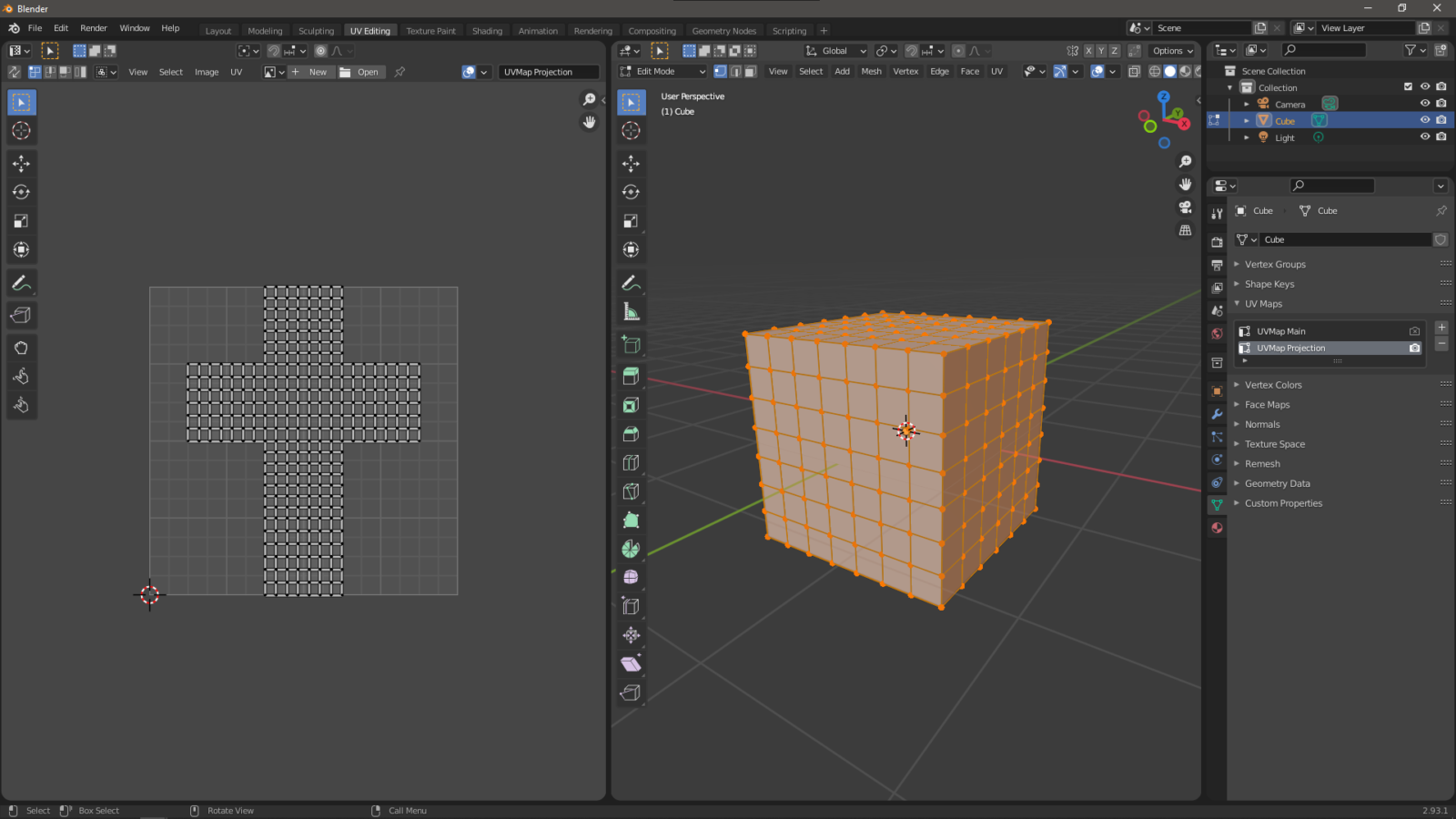Expand the Vertex Groups panel
This screenshot has height=819, width=1456.
pos(1275,264)
